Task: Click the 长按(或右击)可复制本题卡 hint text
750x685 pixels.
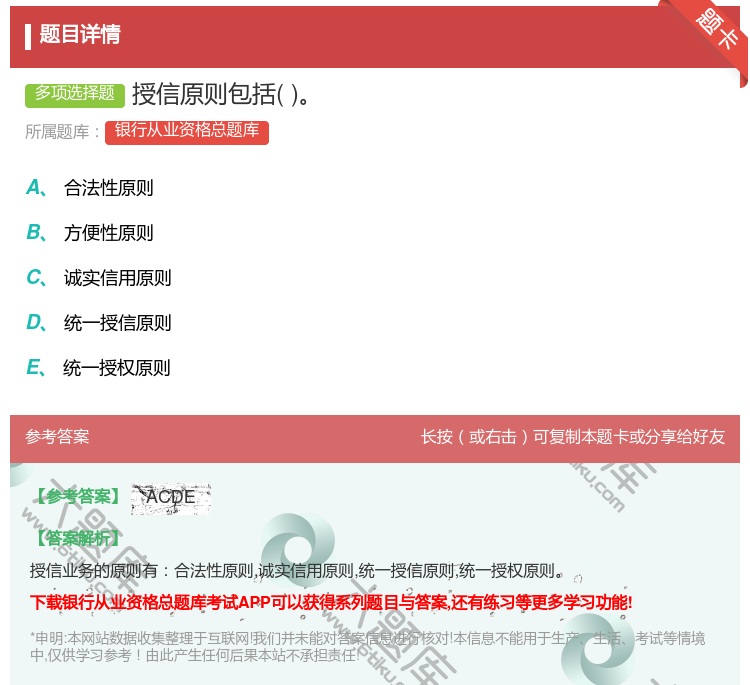Action: click(573, 437)
